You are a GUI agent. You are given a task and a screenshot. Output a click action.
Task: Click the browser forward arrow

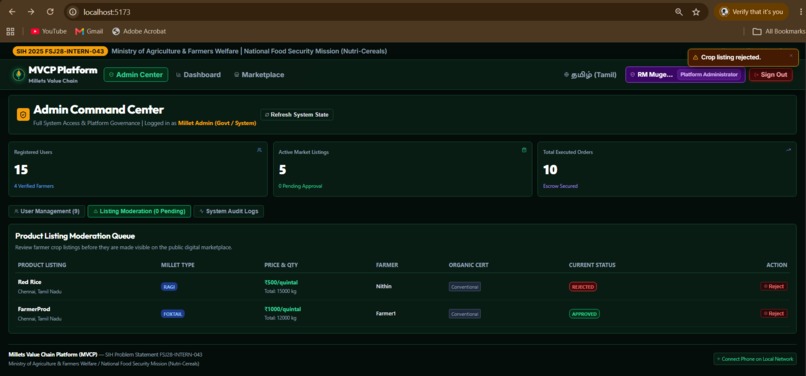coord(31,12)
